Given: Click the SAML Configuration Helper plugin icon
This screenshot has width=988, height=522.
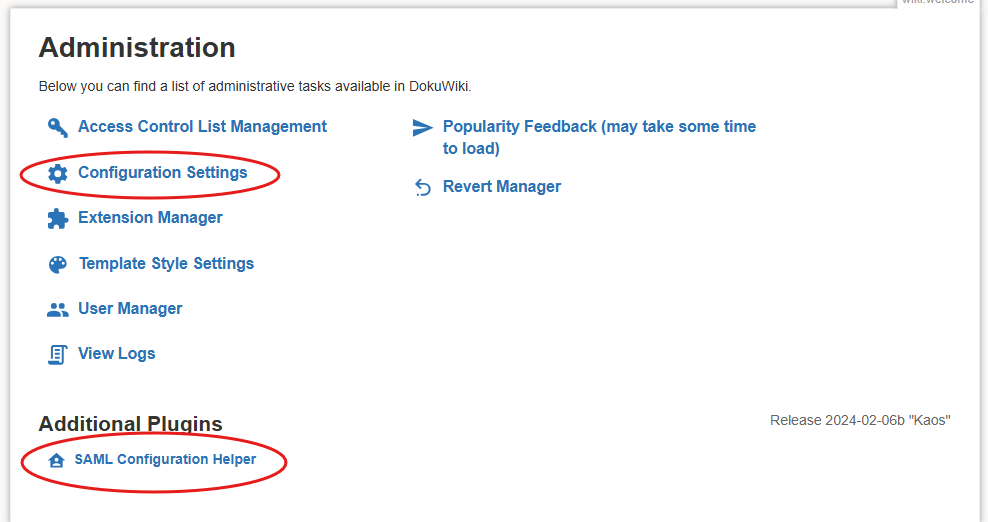Looking at the screenshot, I should pyautogui.click(x=57, y=461).
